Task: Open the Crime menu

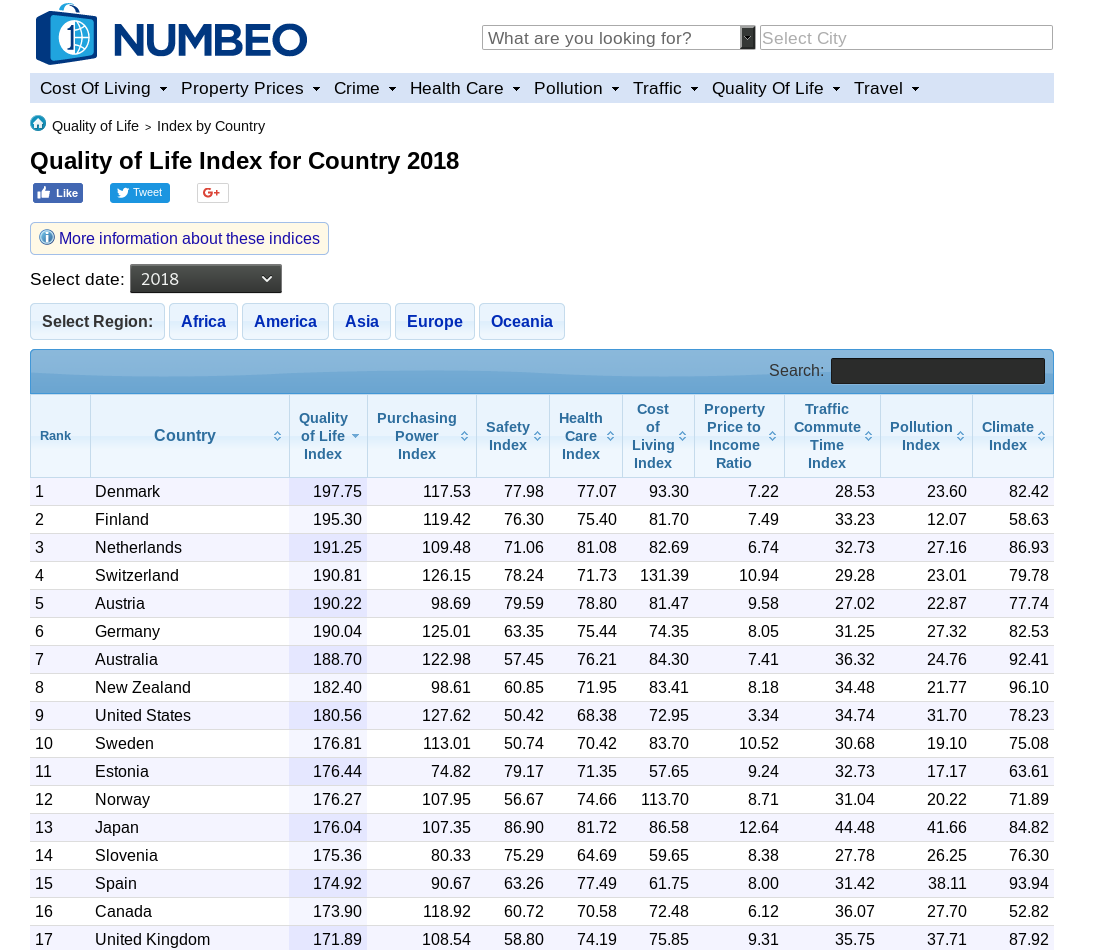Action: pos(364,88)
